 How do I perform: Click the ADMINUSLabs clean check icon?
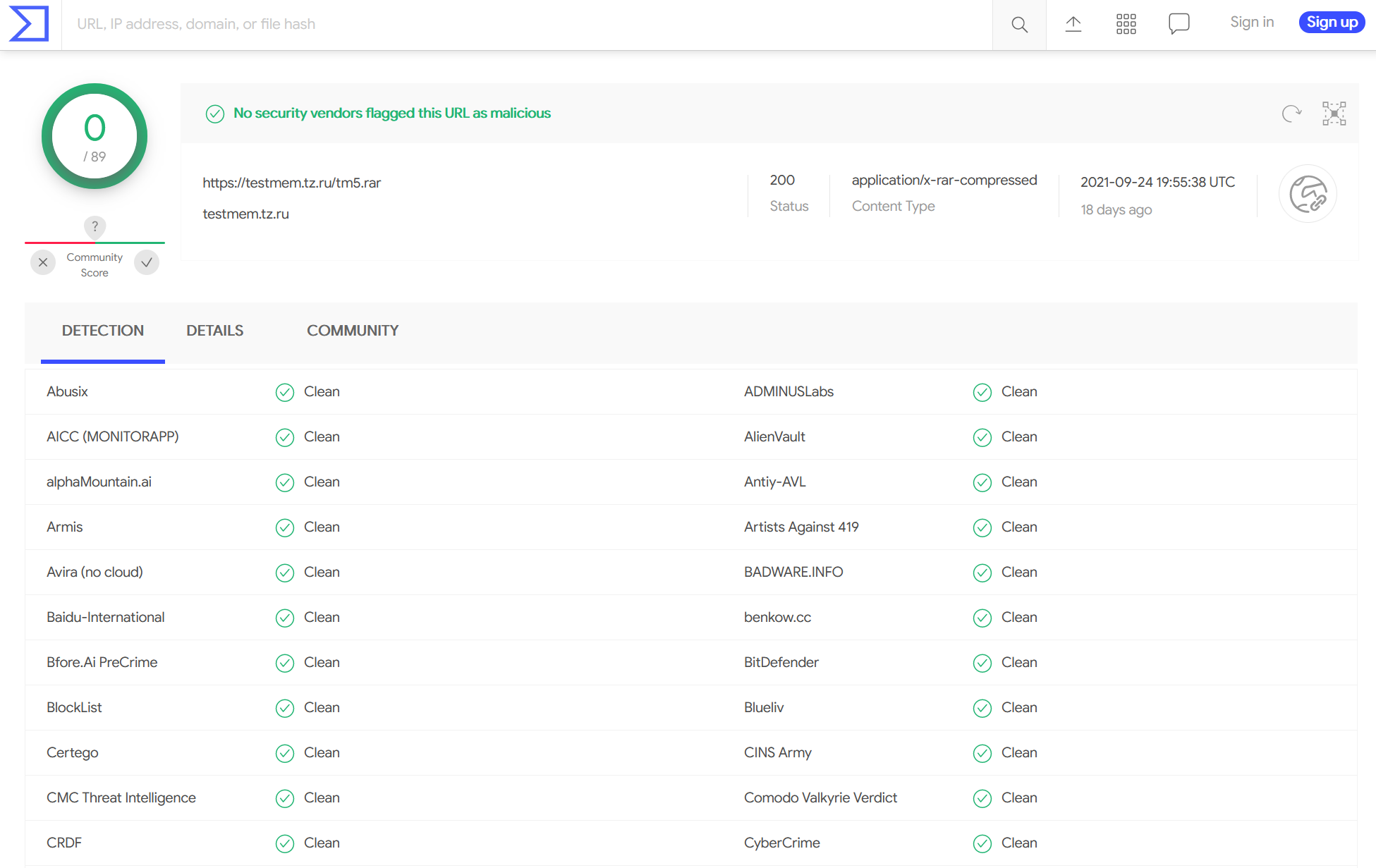982,392
